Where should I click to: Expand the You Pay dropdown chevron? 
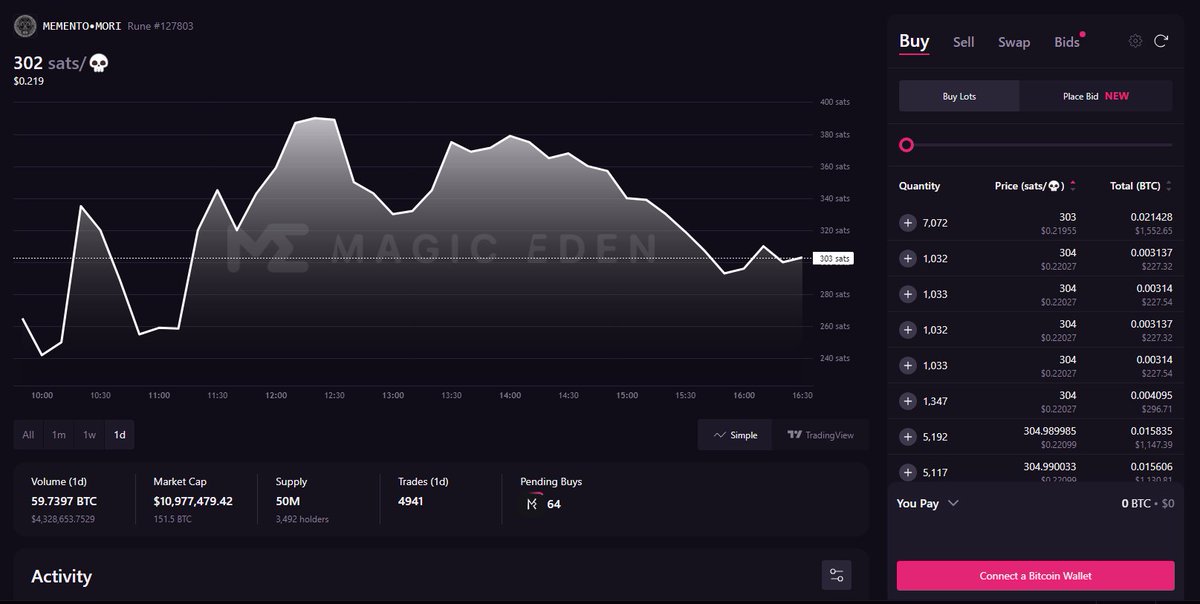(x=953, y=503)
